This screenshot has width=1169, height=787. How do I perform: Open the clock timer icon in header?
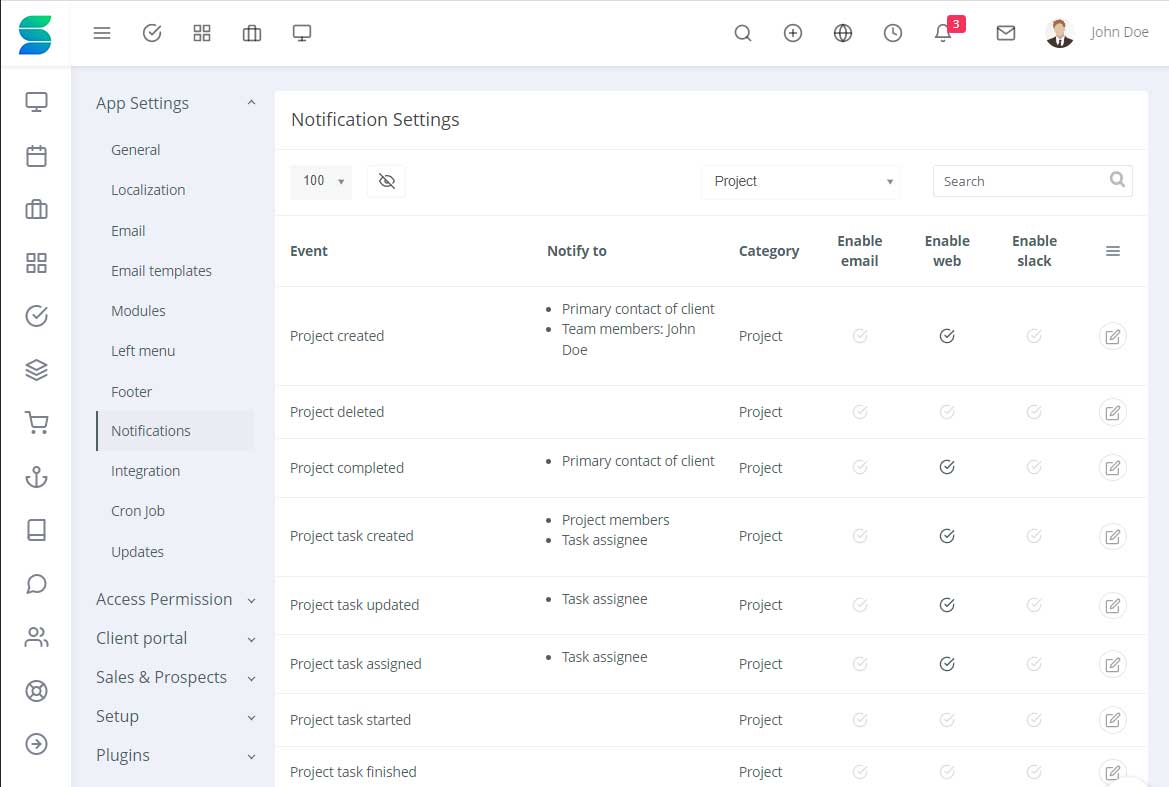click(x=893, y=33)
